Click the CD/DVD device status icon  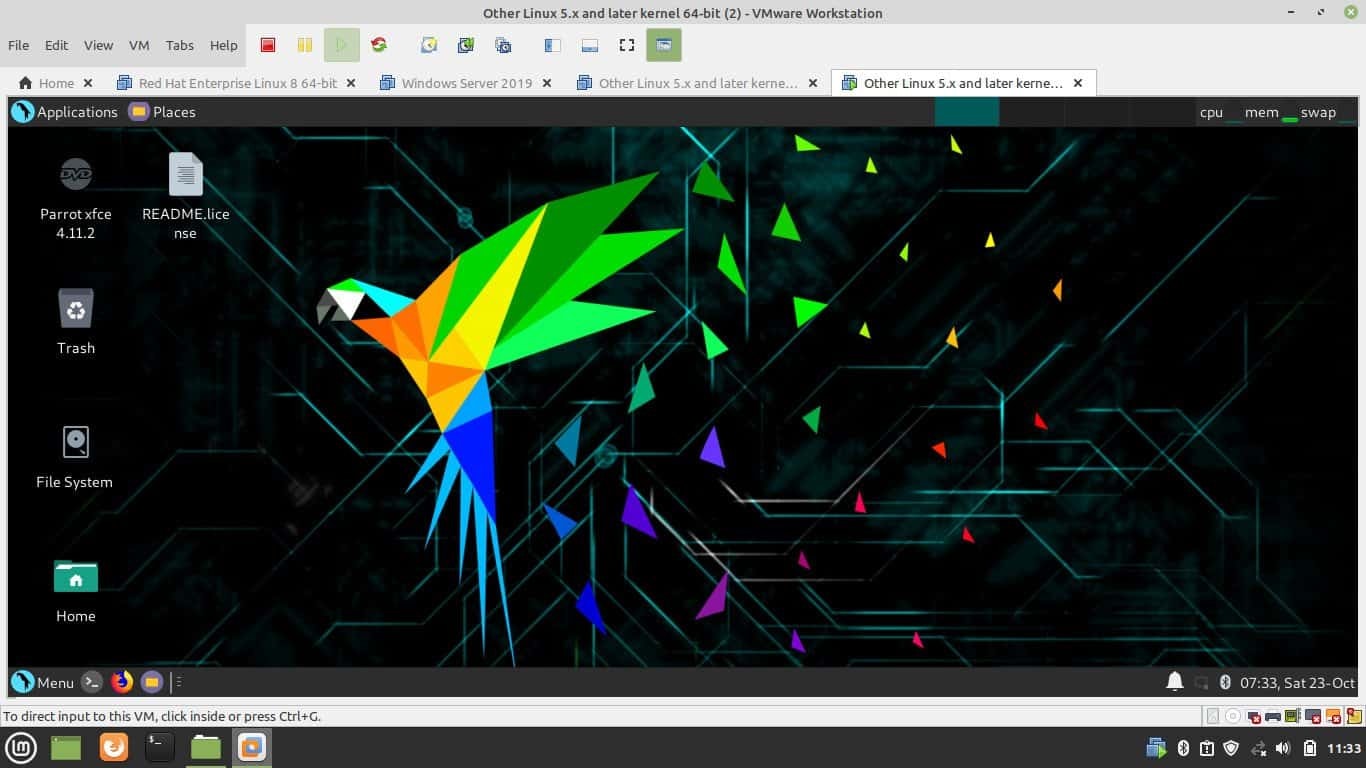pos(1233,716)
